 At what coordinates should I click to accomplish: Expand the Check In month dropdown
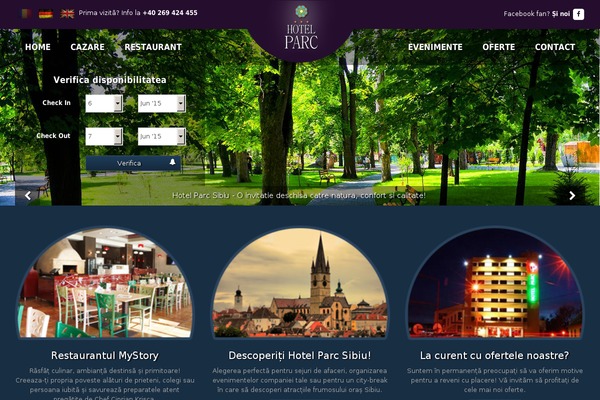[162, 103]
